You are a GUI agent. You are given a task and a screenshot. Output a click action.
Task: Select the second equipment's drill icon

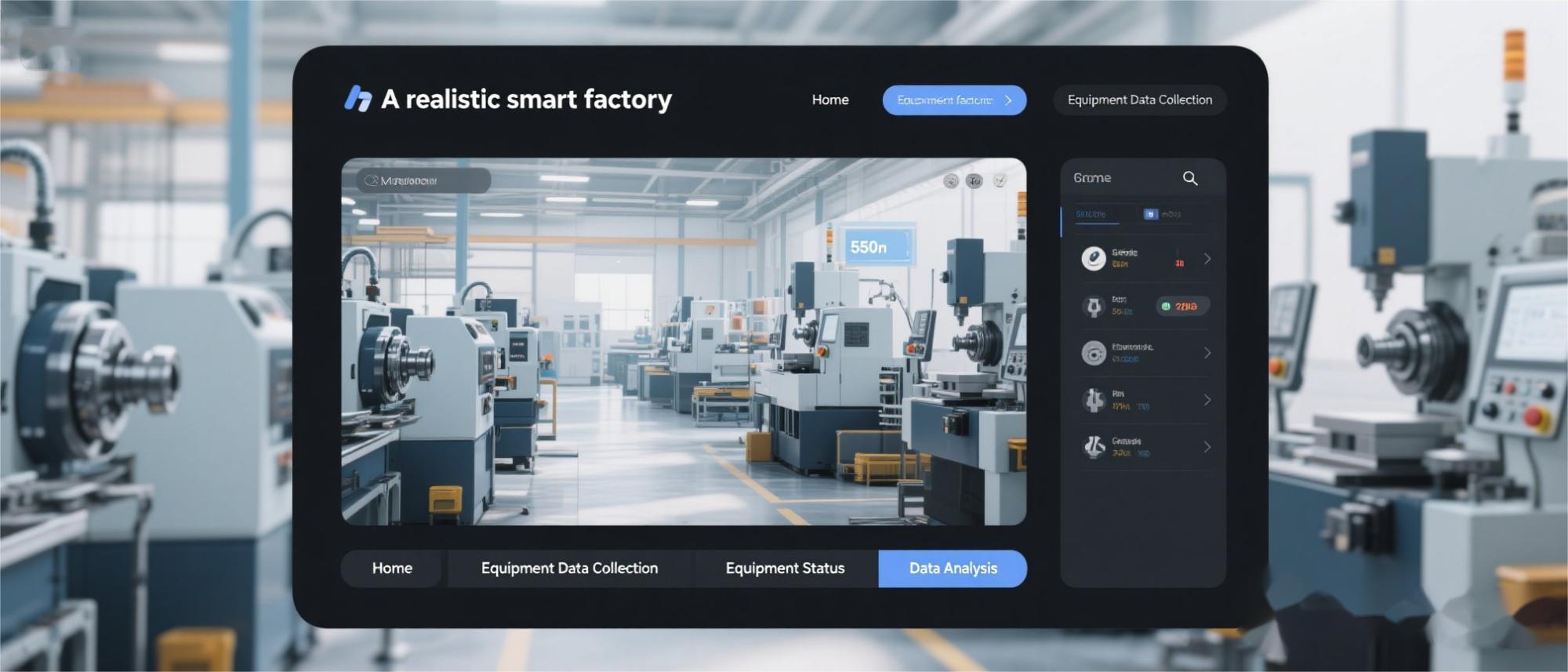click(1093, 306)
